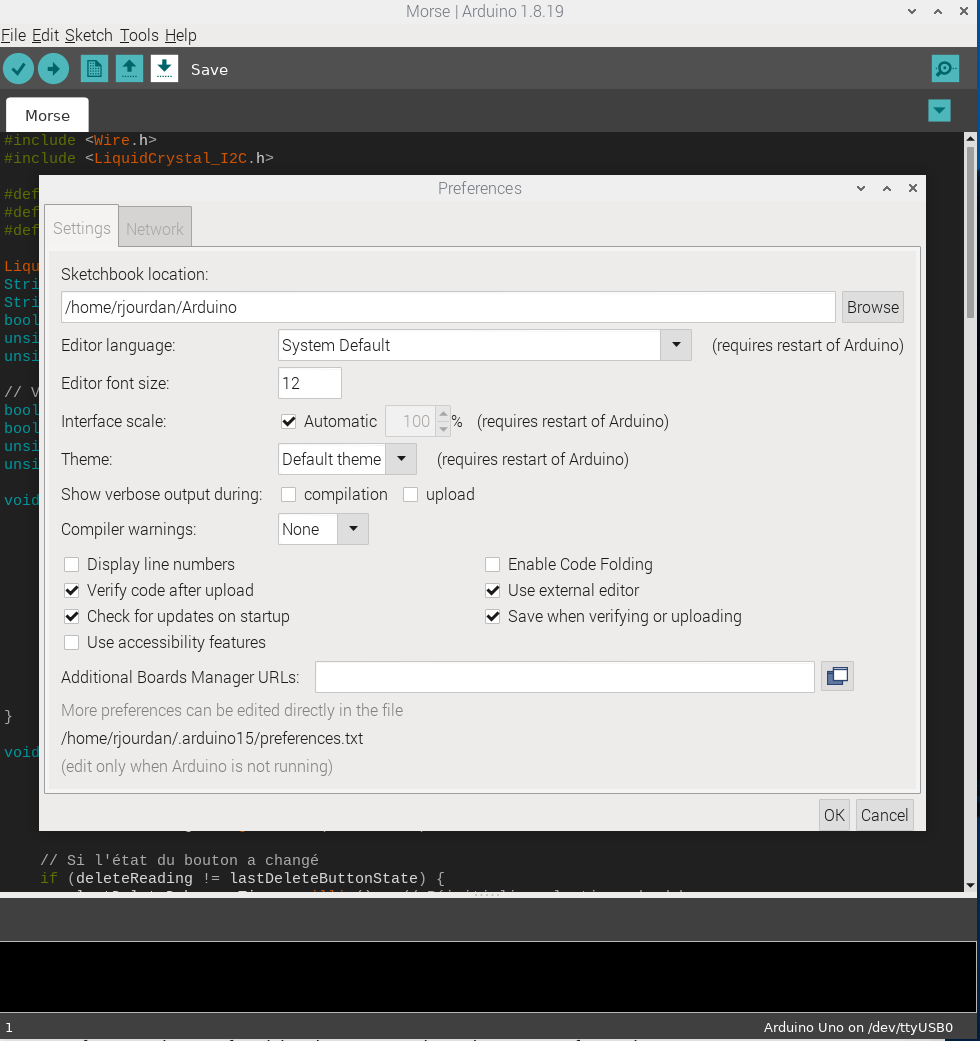The height and width of the screenshot is (1041, 980).
Task: Click the Verify checkmark toolbar icon
Action: coord(19,68)
